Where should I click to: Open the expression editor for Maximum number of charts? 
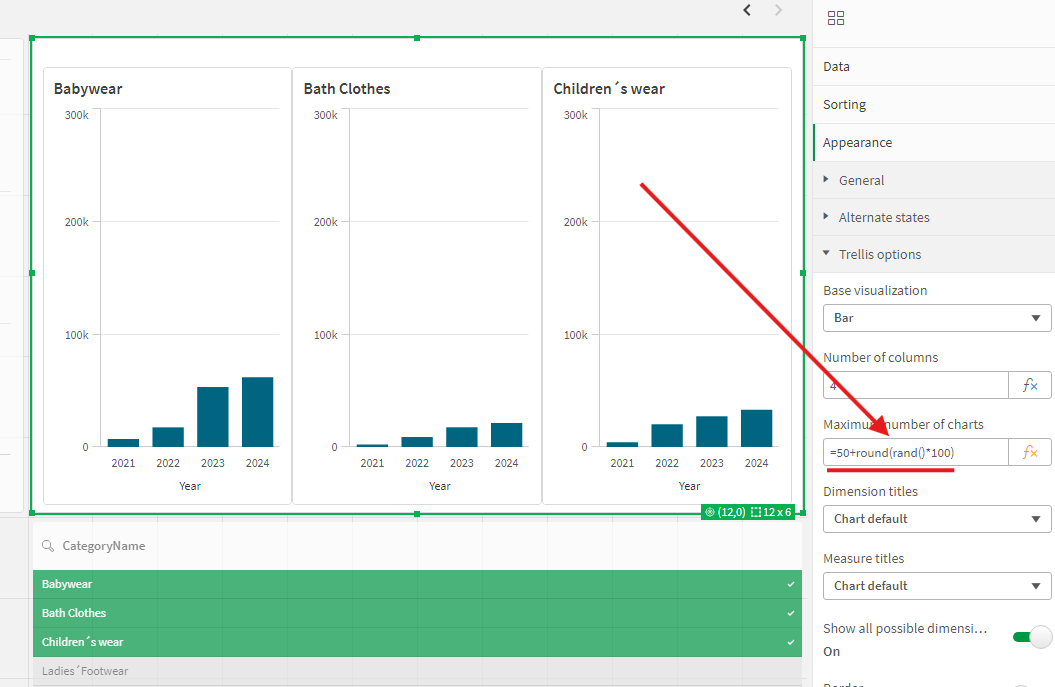(1029, 452)
